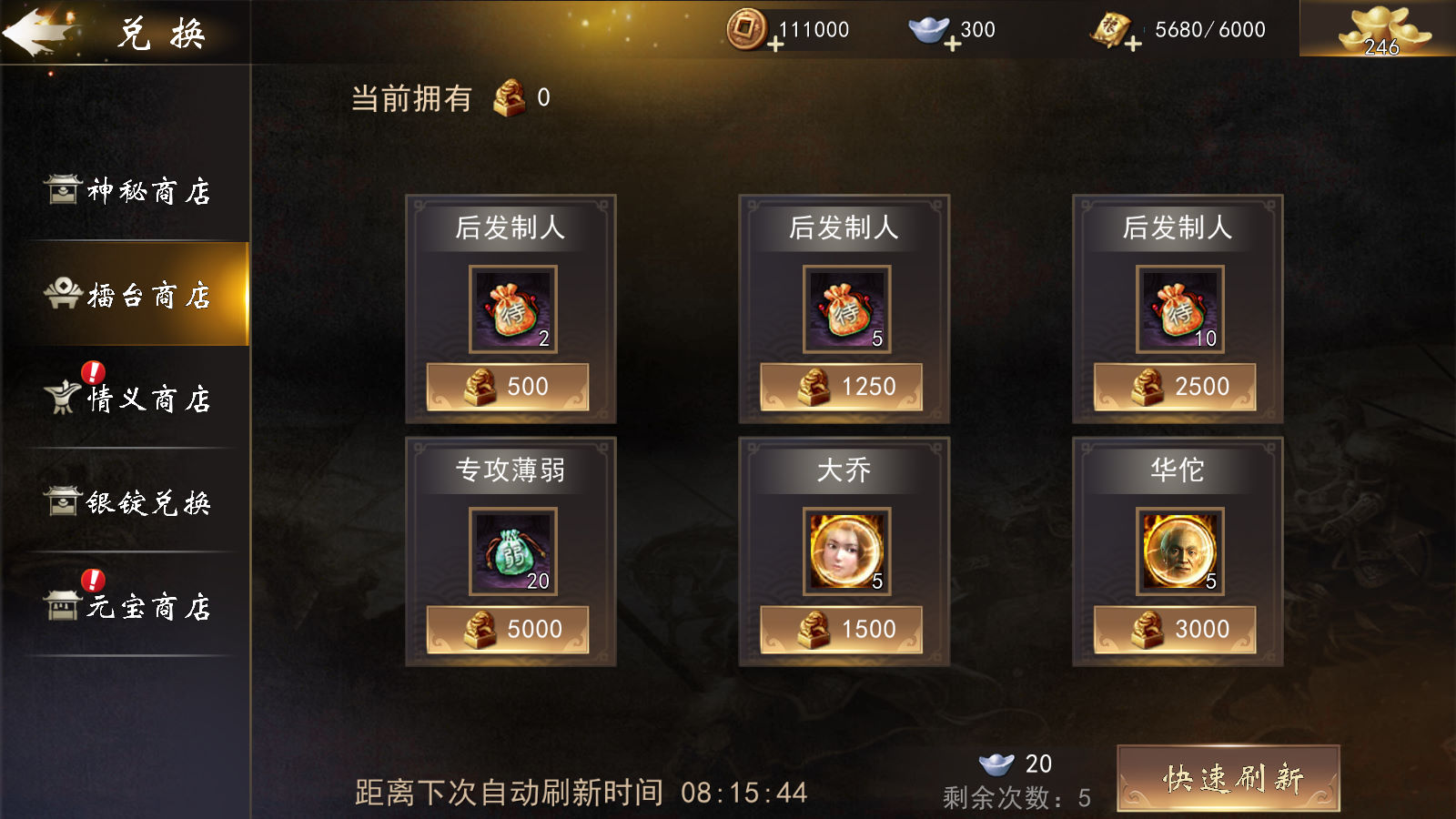Tap the 华佗 hero portrait icon
Screen dimensions: 1456x819
[1180, 551]
